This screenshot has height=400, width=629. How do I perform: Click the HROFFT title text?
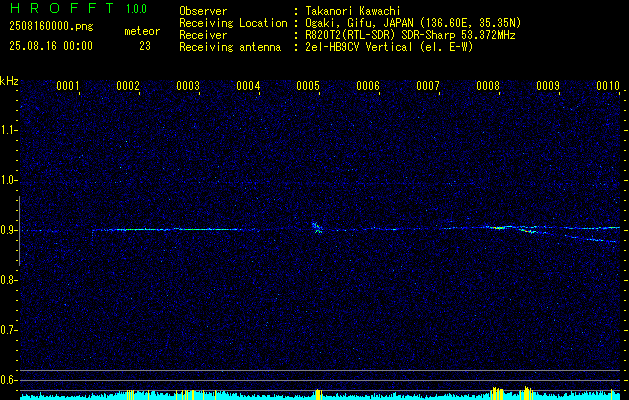tap(62, 8)
